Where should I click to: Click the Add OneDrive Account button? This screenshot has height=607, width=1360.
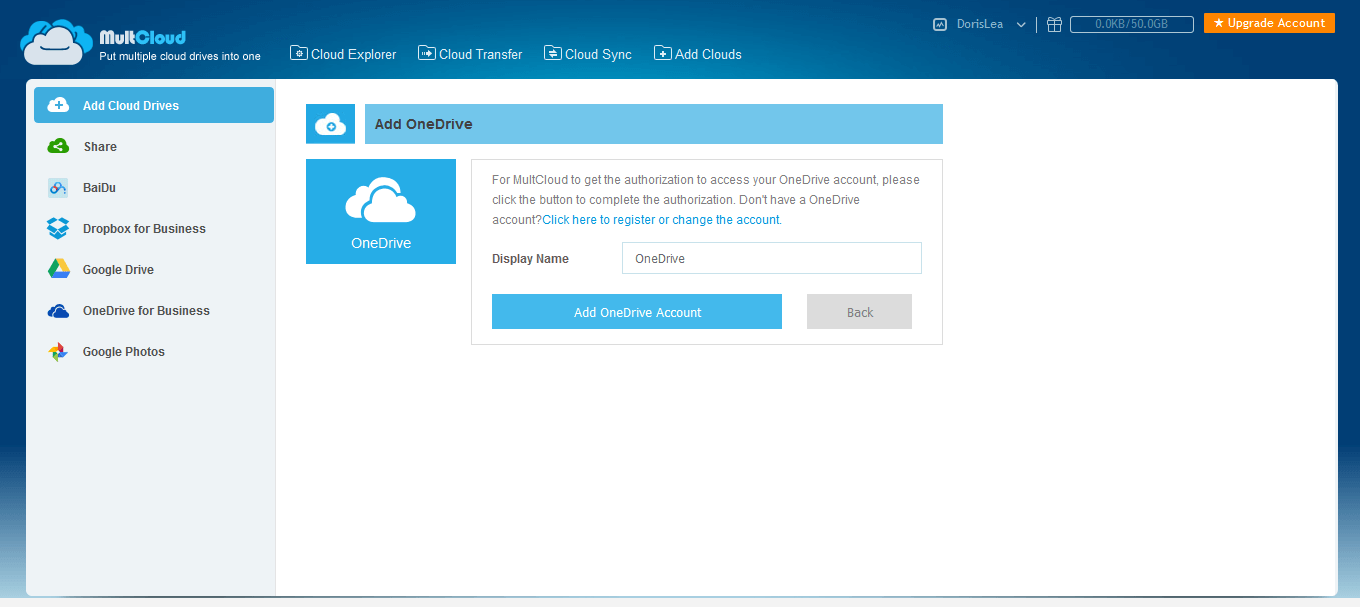(x=637, y=311)
